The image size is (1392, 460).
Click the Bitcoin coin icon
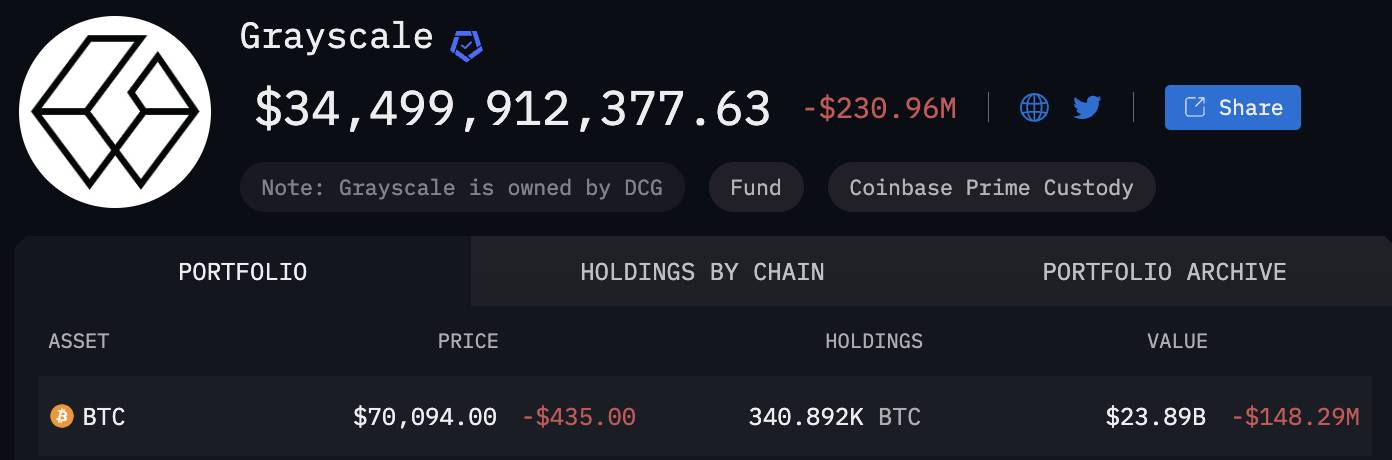62,416
